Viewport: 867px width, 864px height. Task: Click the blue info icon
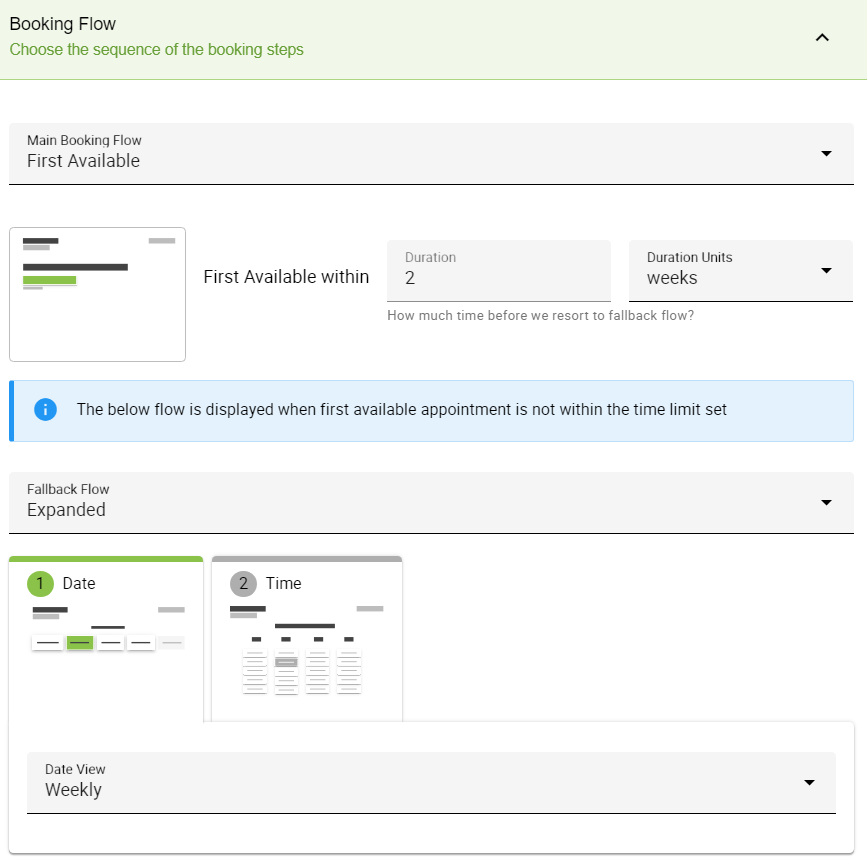pos(45,410)
